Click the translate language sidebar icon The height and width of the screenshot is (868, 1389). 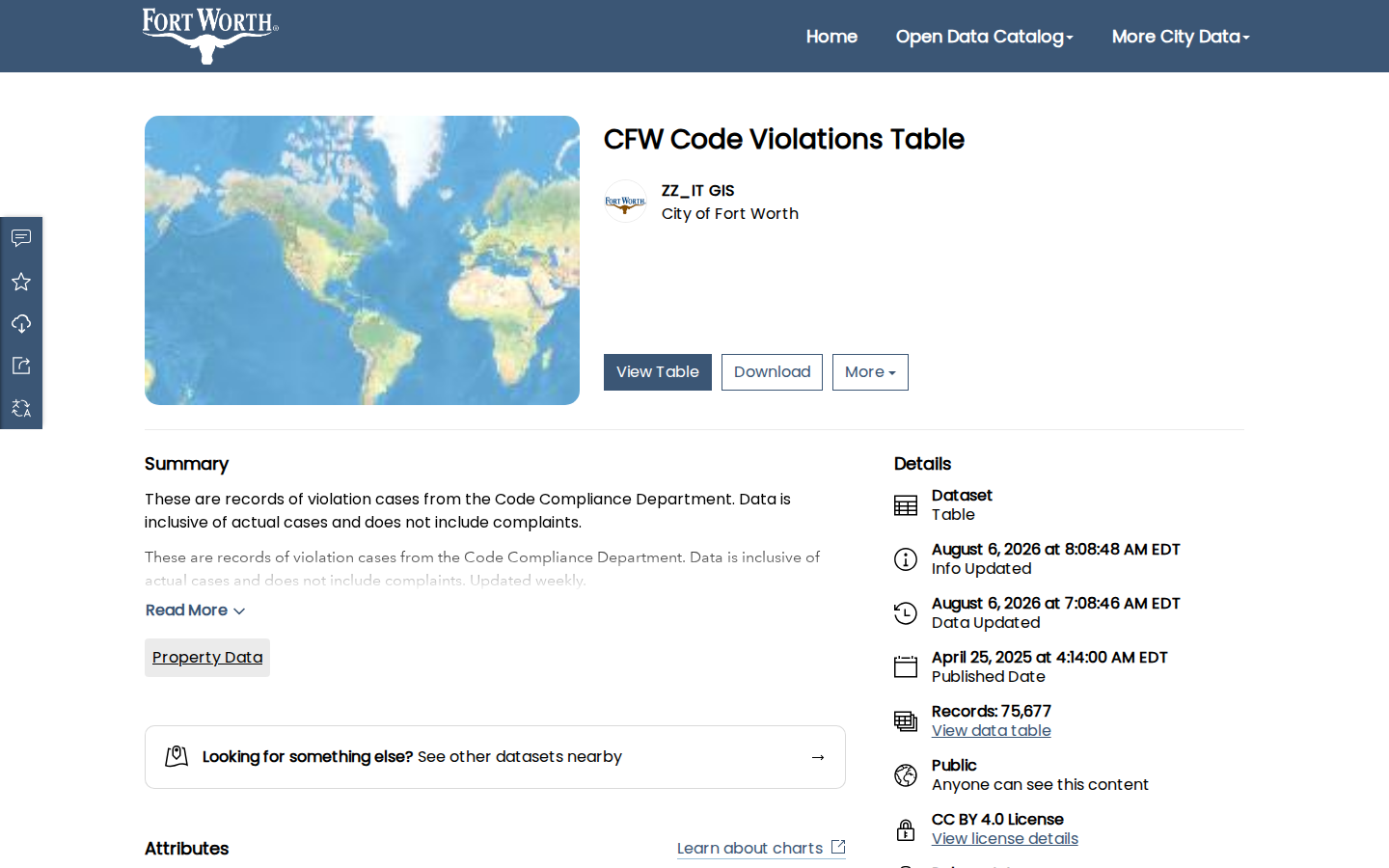tap(21, 408)
